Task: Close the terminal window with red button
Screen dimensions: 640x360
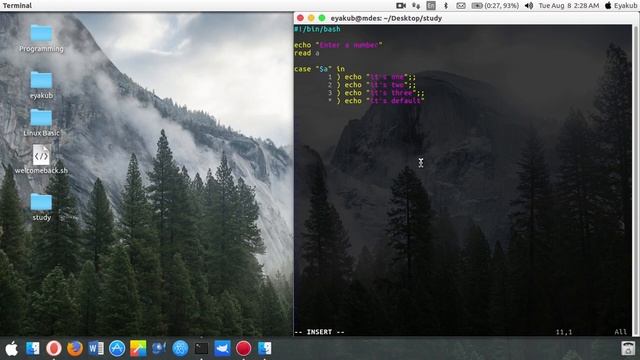Action: point(300,18)
